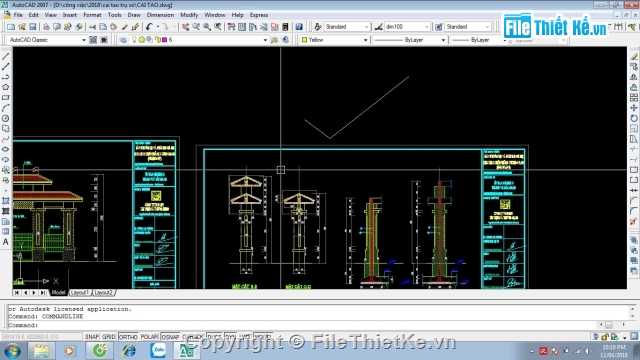This screenshot has width=640, height=360.
Task: Select the Multiline Text tool
Action: [x=6, y=242]
